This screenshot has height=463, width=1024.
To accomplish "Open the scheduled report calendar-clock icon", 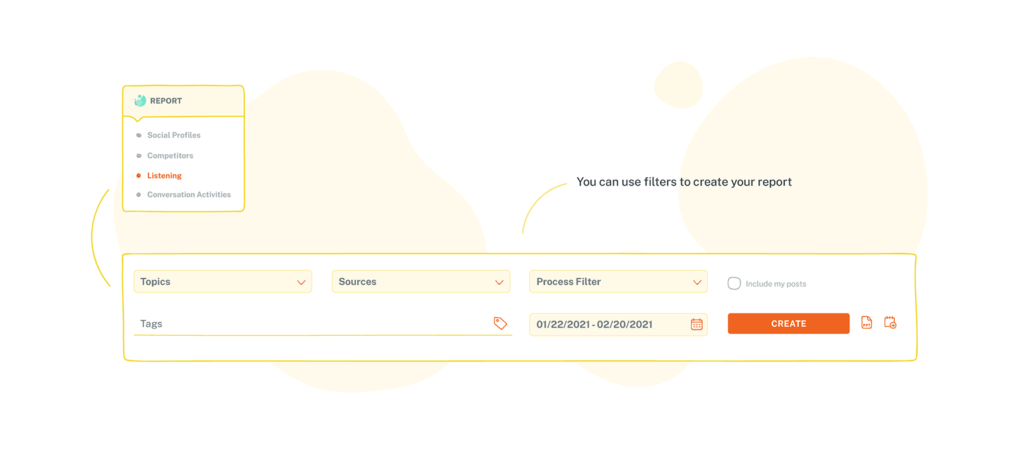I will [890, 323].
